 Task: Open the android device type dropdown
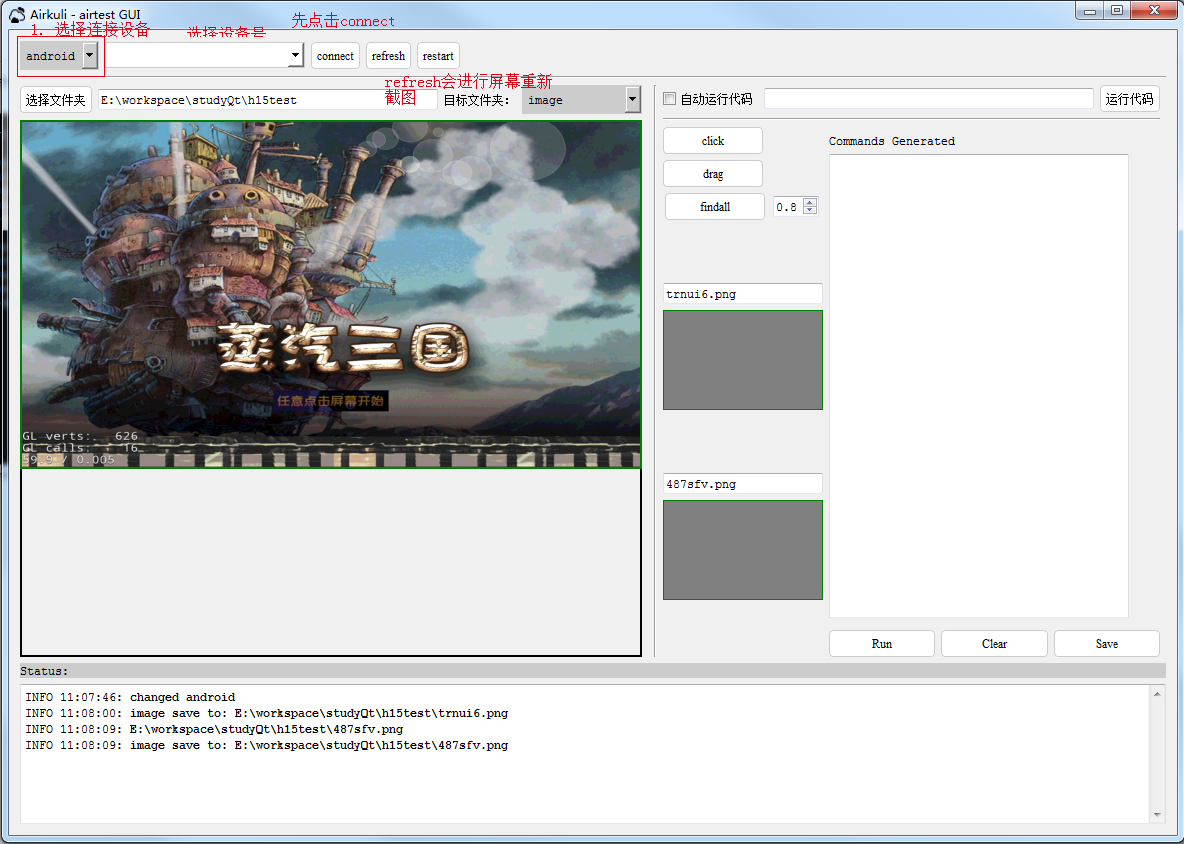[x=60, y=56]
